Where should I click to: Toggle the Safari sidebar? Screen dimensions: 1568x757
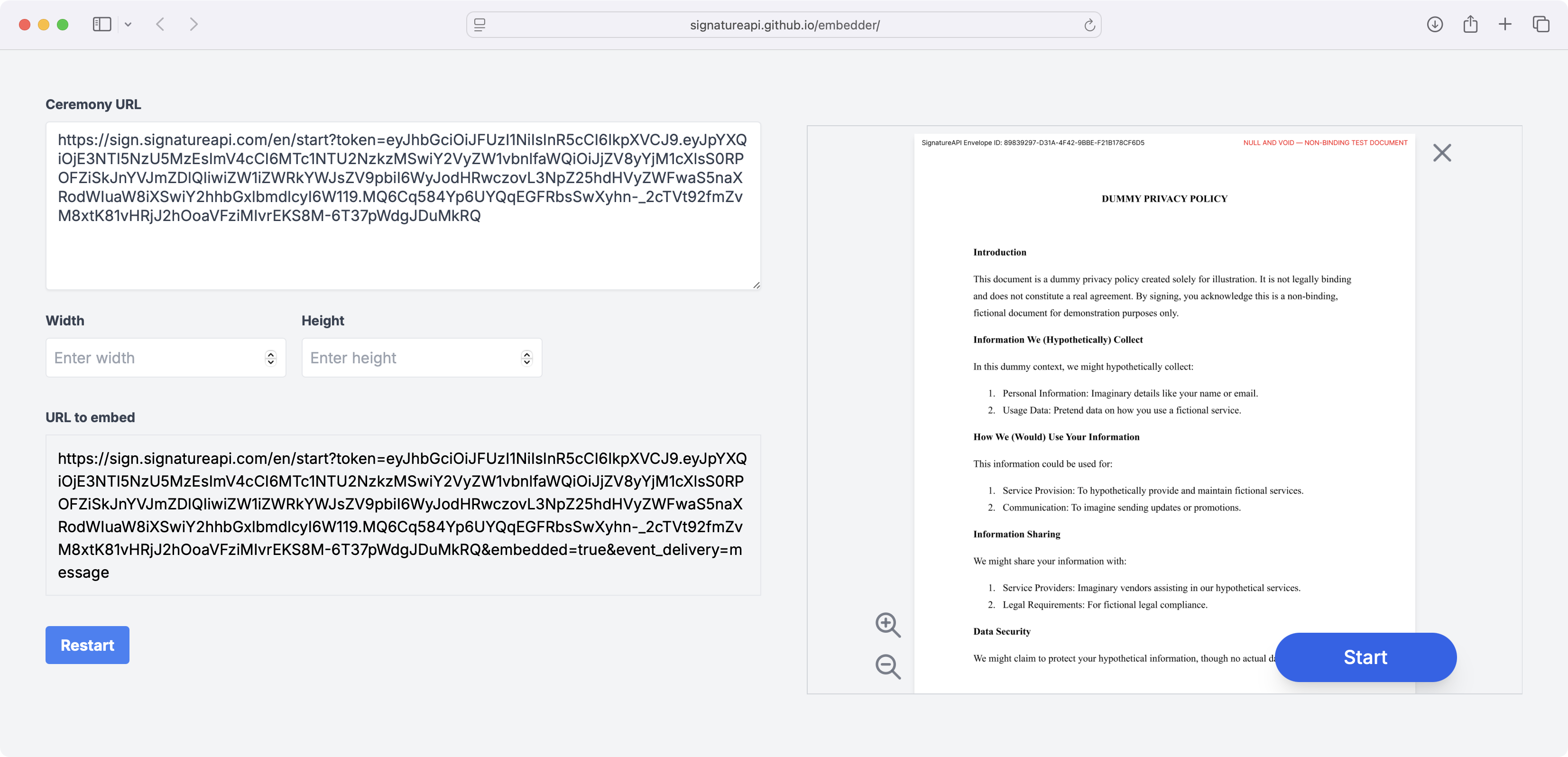(102, 24)
